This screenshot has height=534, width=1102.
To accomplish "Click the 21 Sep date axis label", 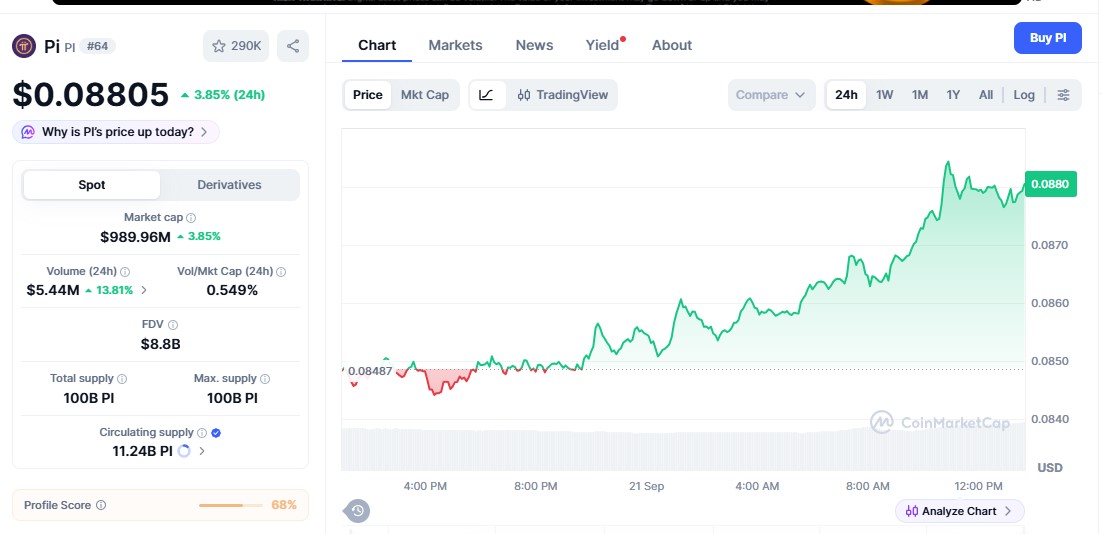I will (x=647, y=486).
